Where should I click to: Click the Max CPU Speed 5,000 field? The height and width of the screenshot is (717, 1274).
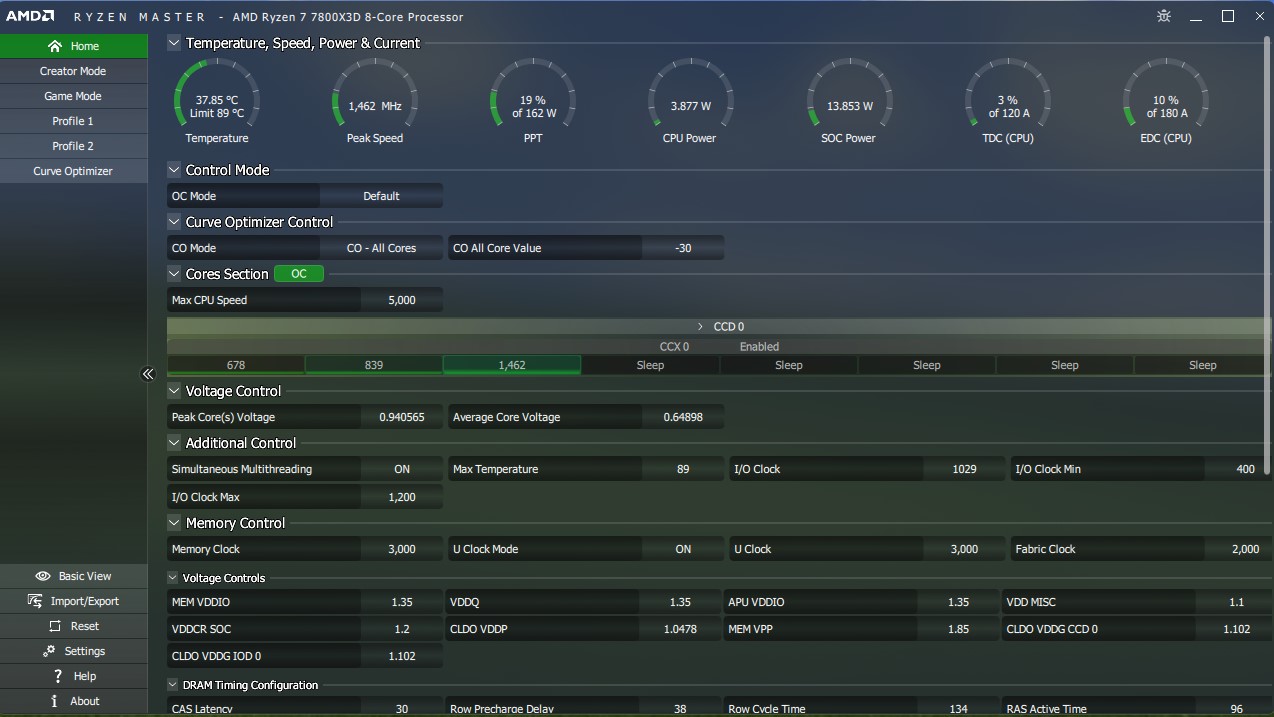click(x=401, y=300)
